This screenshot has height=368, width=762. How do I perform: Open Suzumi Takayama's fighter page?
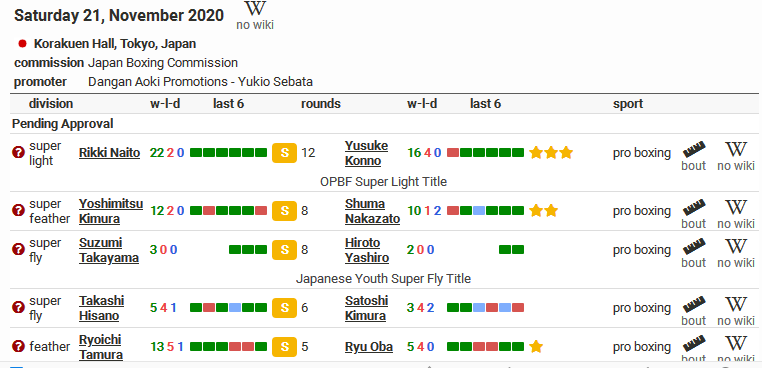[109, 250]
